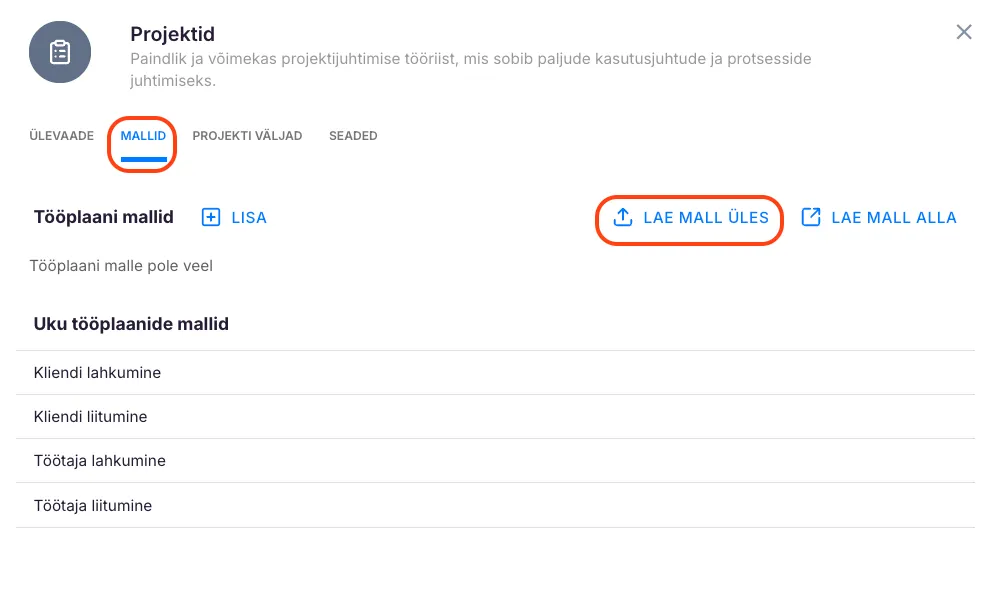The height and width of the screenshot is (615, 994).
Task: Click the Projektid title text
Action: tap(172, 35)
